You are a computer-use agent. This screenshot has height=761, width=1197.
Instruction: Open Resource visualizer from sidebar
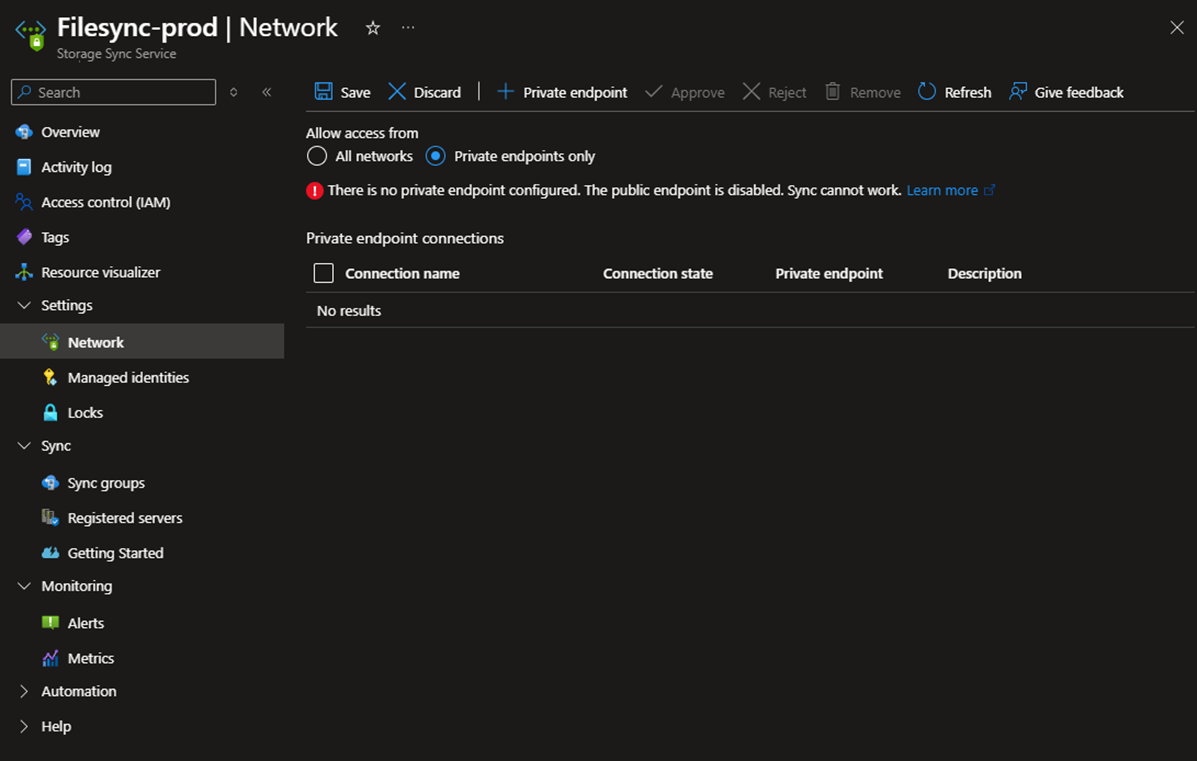coord(100,272)
